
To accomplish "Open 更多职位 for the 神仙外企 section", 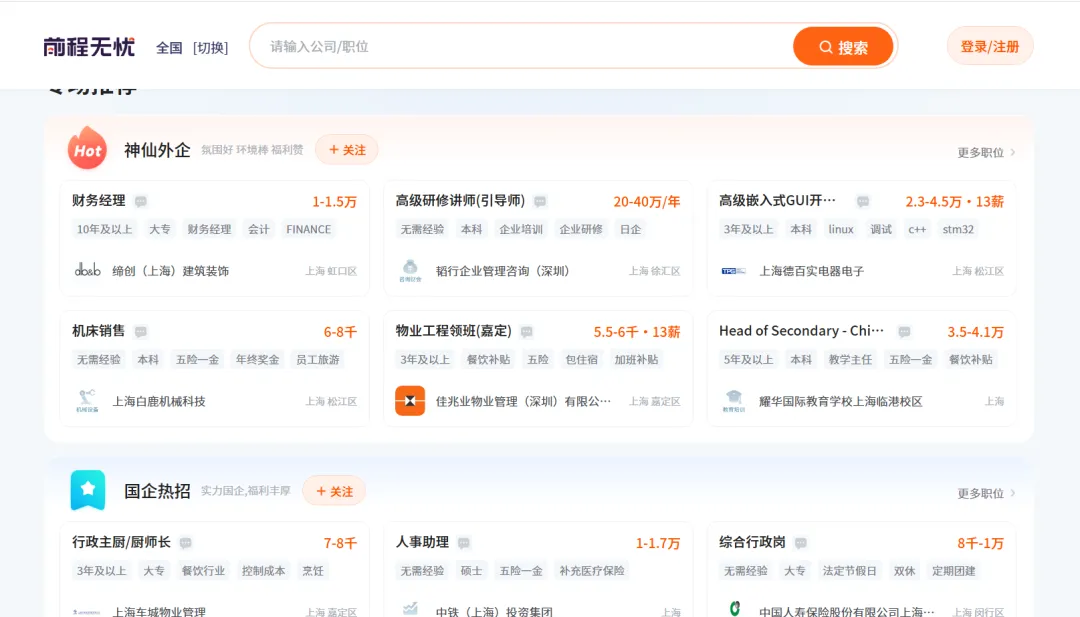I will pyautogui.click(x=986, y=152).
